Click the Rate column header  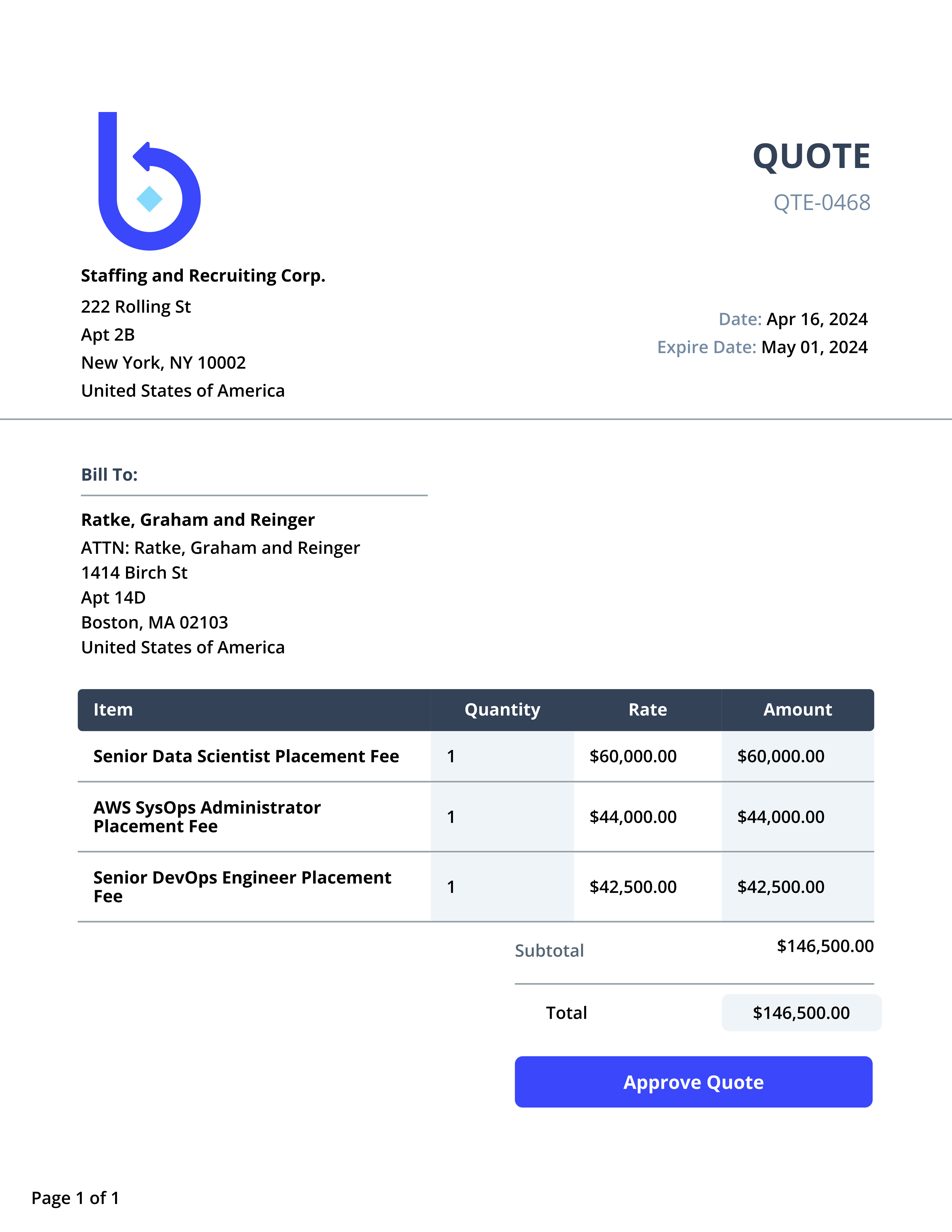[647, 710]
